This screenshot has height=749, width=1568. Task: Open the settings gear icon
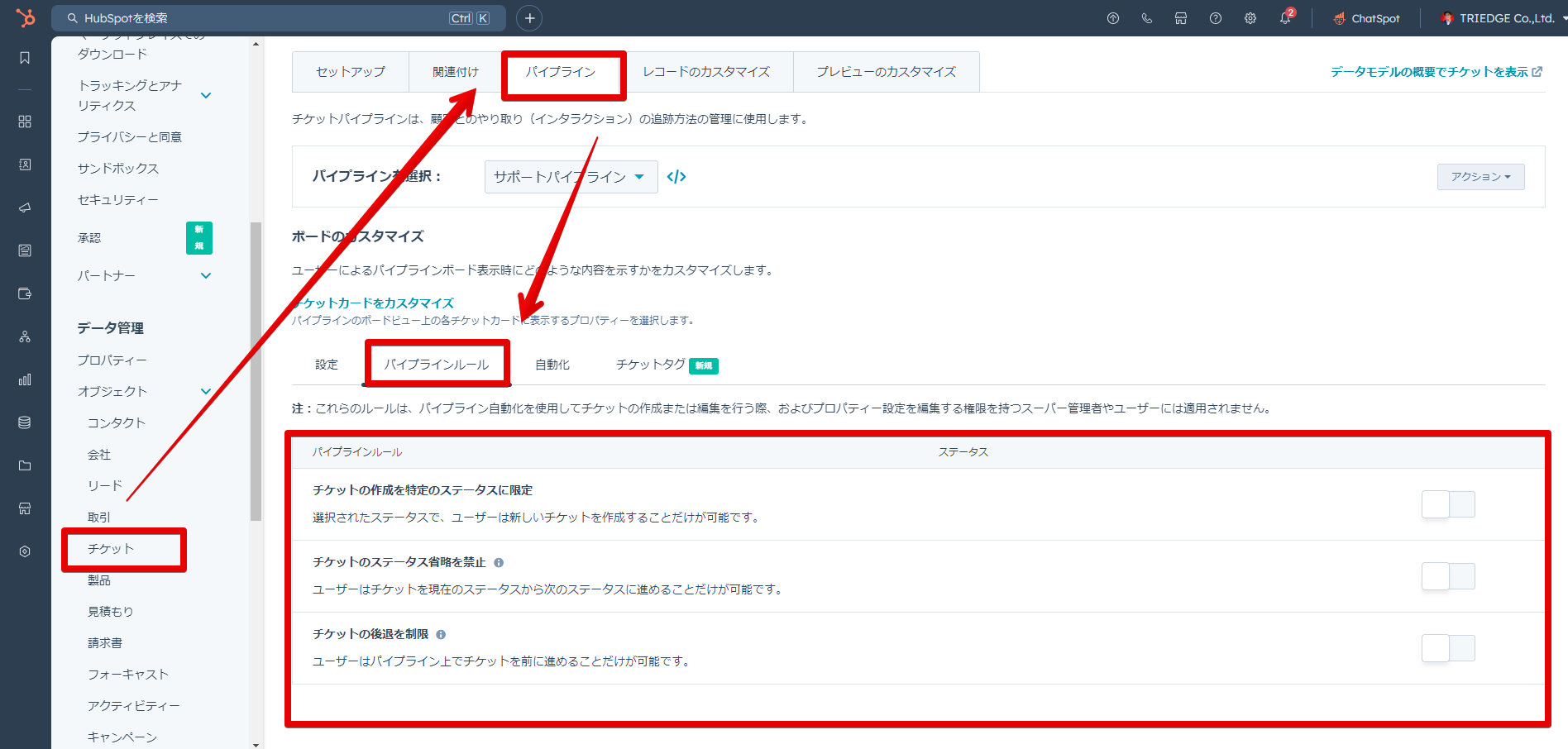pyautogui.click(x=1250, y=18)
